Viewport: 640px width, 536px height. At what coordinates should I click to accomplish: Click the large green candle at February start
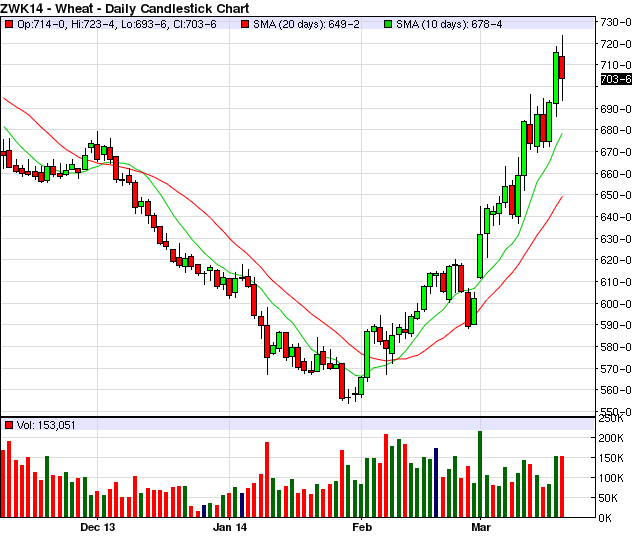click(367, 354)
